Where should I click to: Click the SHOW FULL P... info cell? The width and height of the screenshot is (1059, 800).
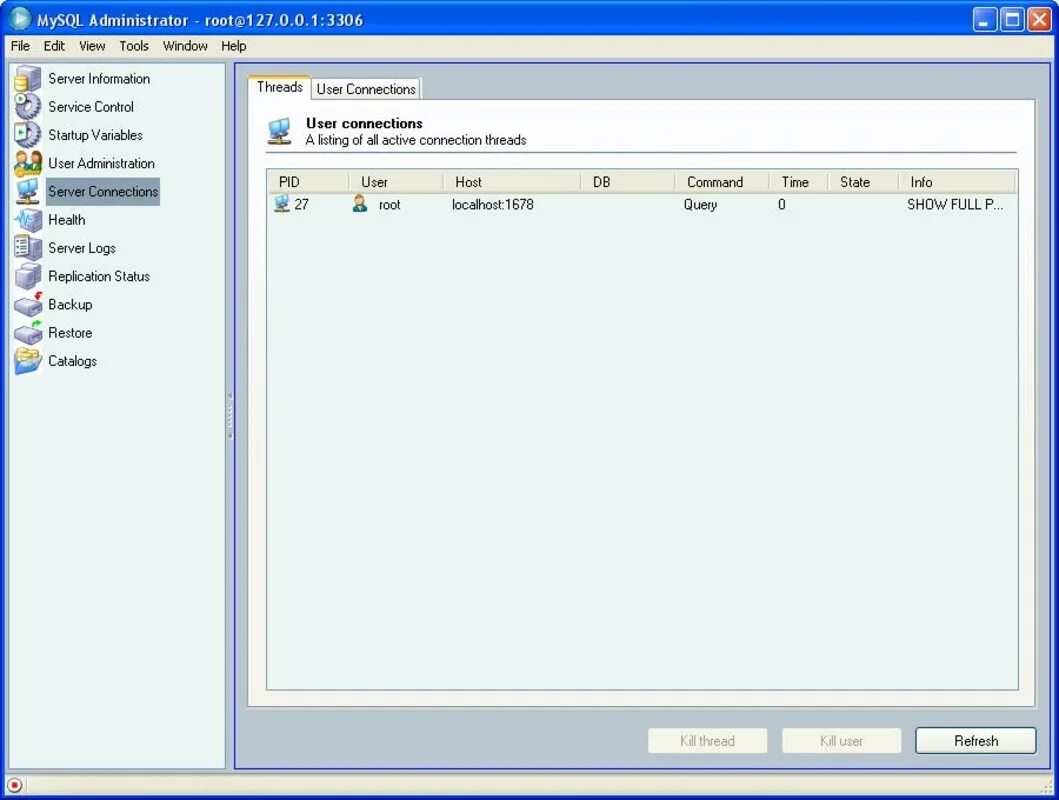955,205
